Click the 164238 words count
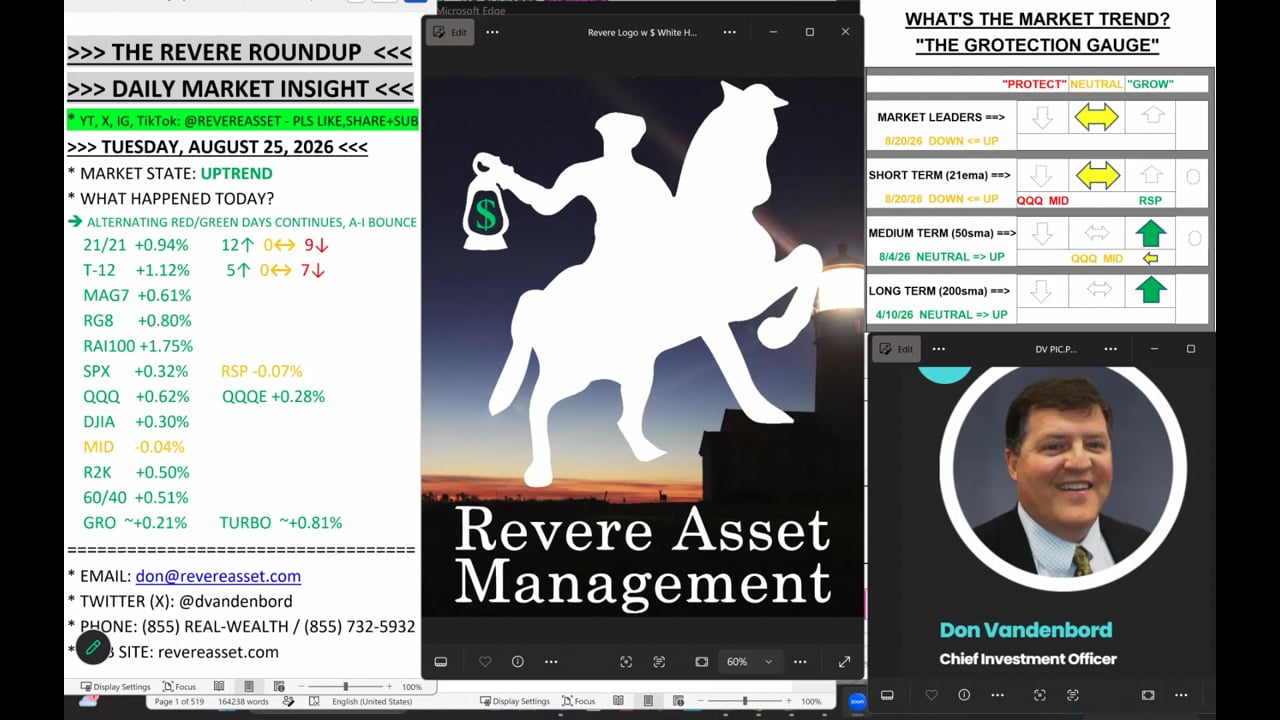 coord(243,702)
